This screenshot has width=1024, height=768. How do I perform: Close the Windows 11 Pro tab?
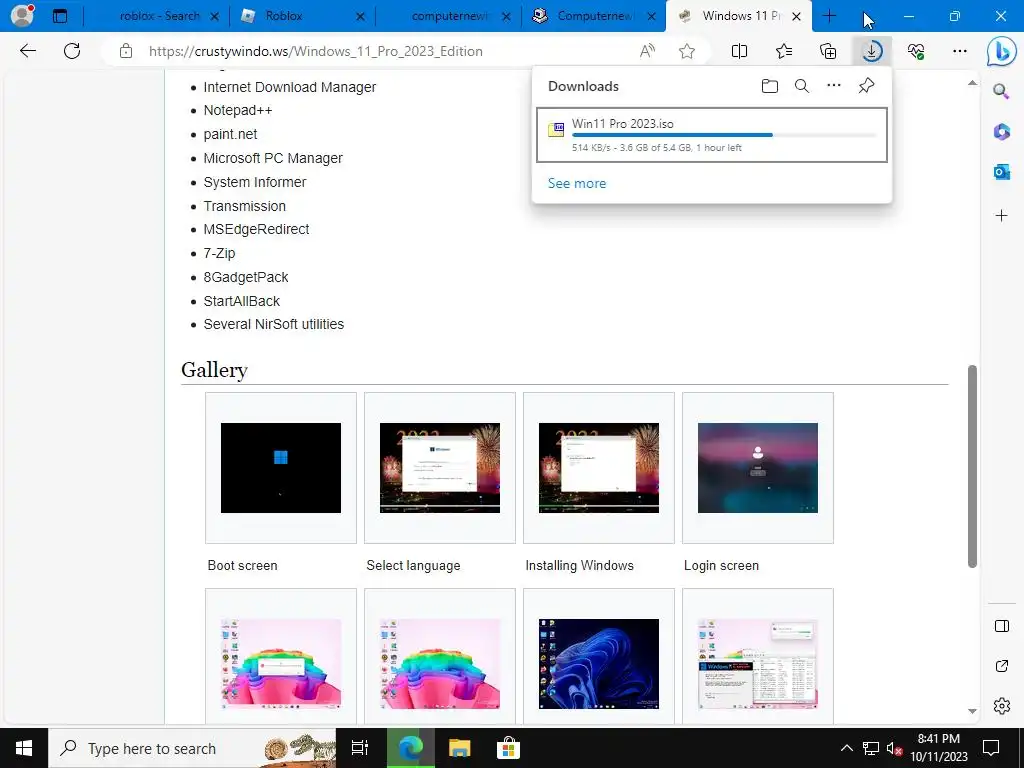[x=796, y=17]
